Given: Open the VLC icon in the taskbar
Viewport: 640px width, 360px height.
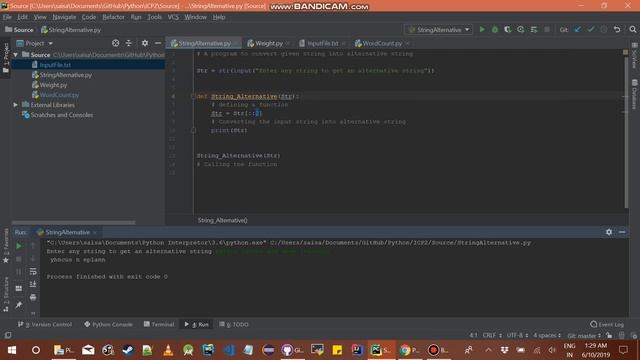Looking at the screenshot, I should pos(168,350).
